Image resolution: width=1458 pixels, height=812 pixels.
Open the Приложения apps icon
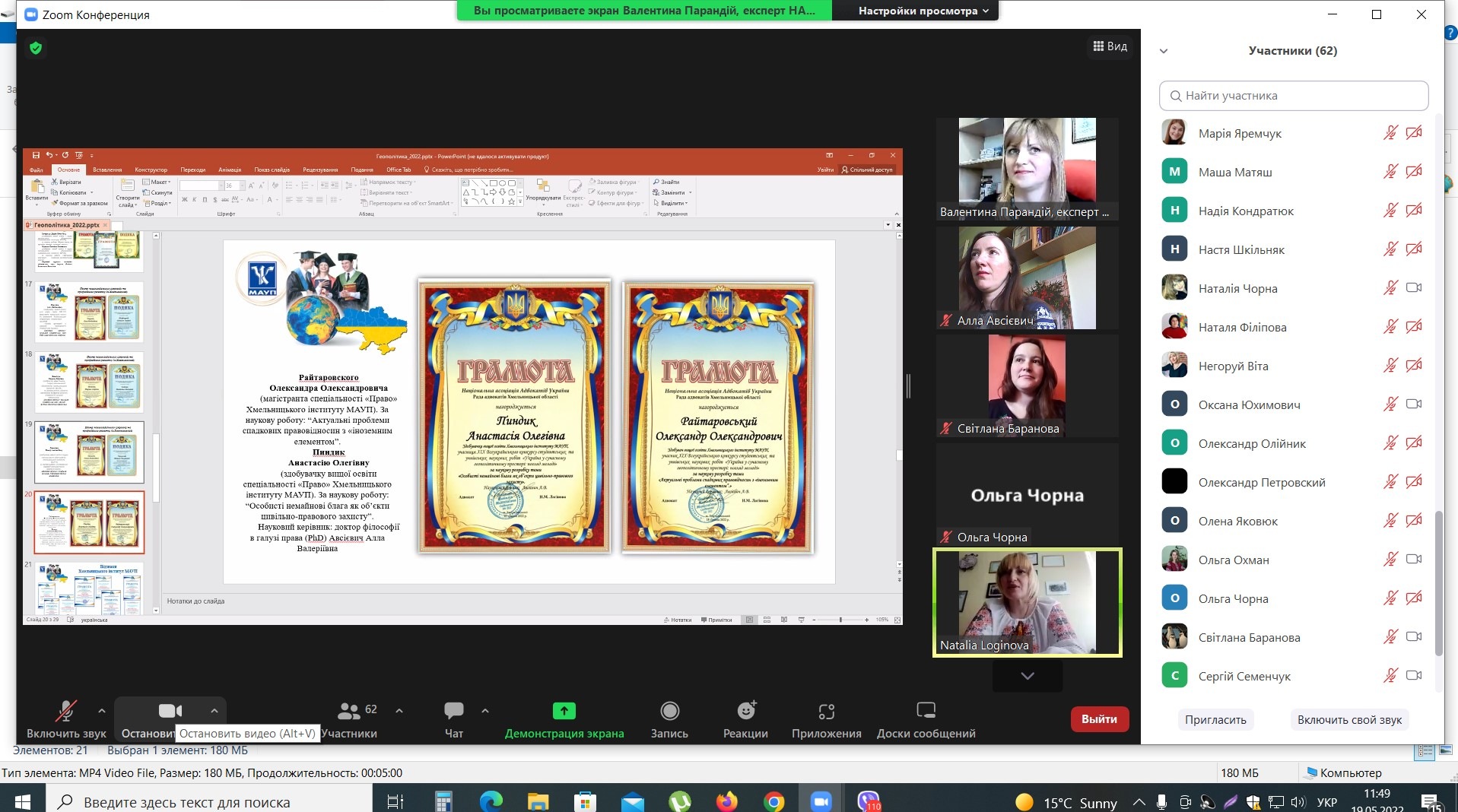coord(826,711)
